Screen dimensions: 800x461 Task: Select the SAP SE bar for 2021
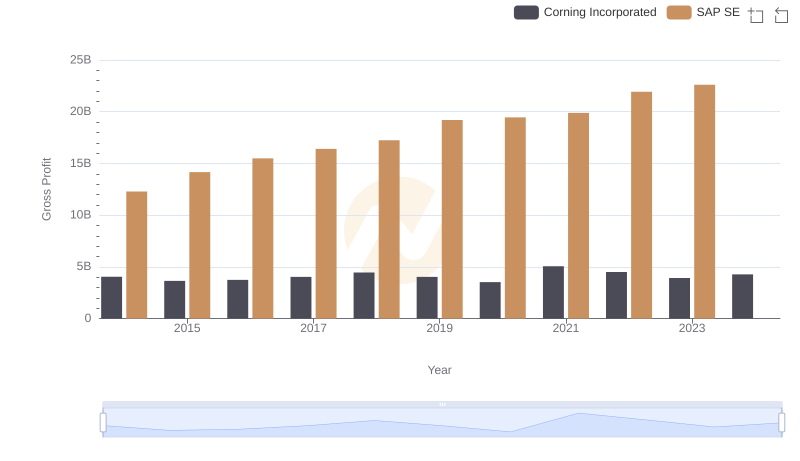579,216
